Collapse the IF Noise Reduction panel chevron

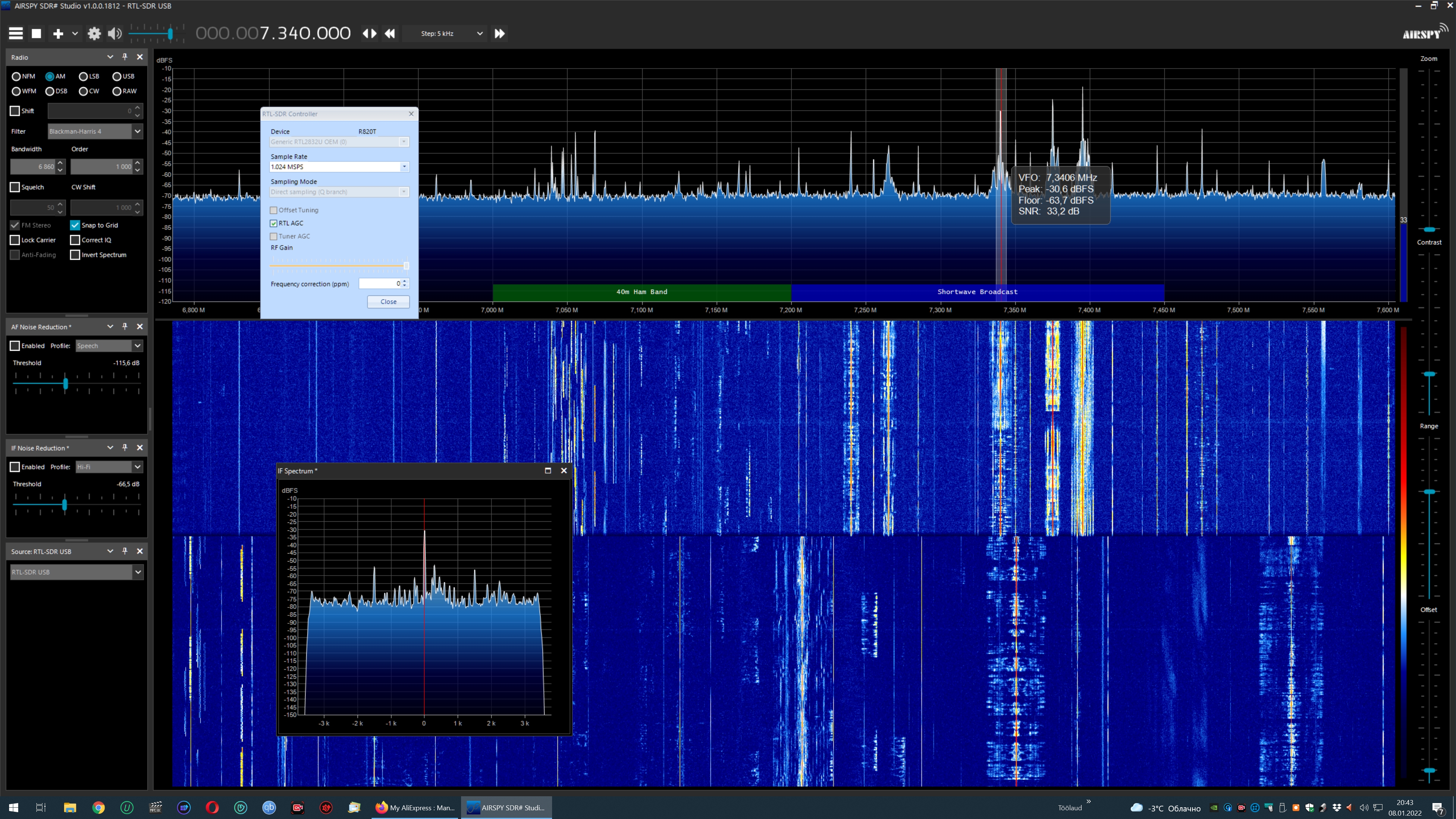[110, 447]
